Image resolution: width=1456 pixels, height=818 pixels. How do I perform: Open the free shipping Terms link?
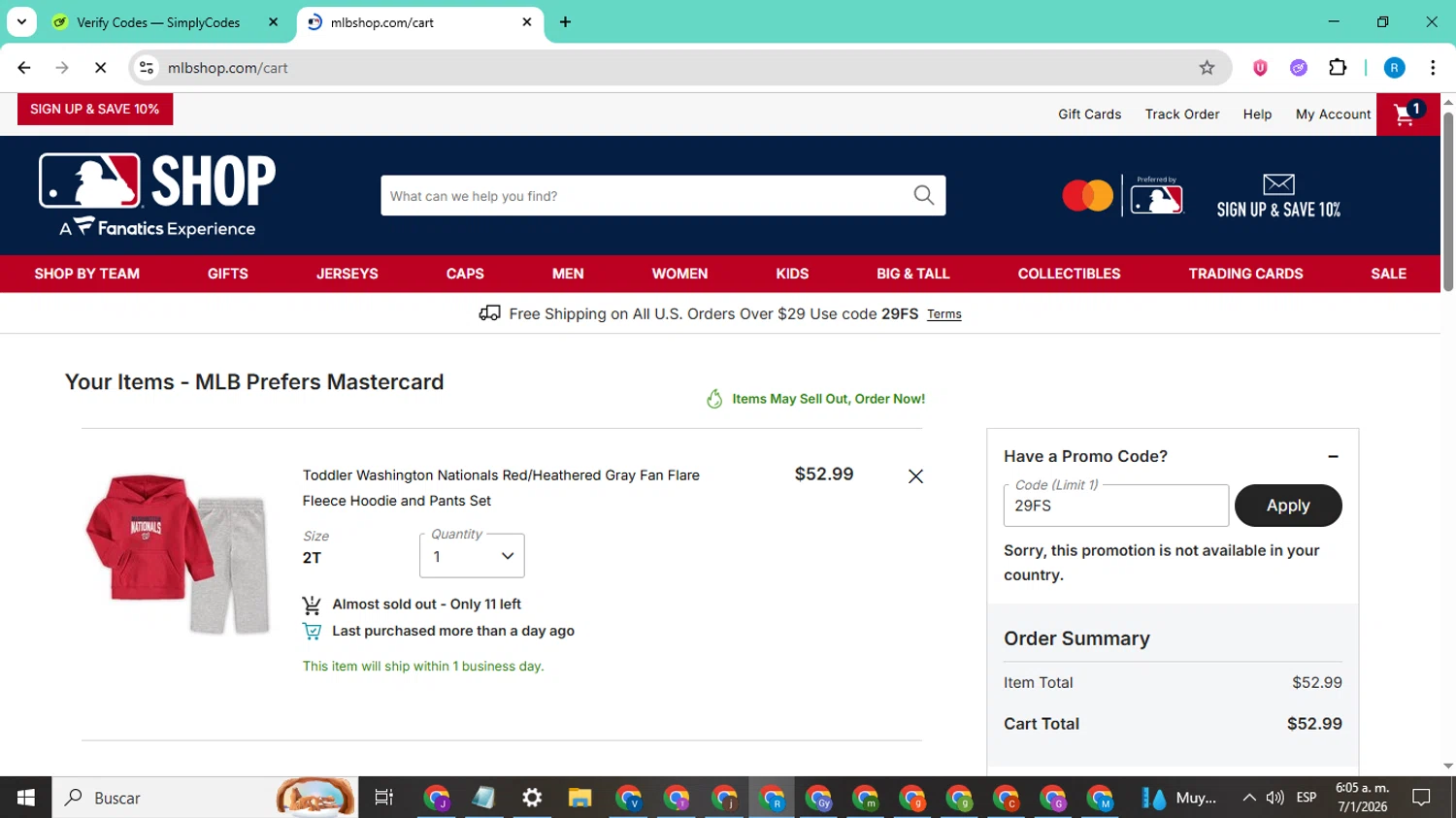tap(944, 314)
